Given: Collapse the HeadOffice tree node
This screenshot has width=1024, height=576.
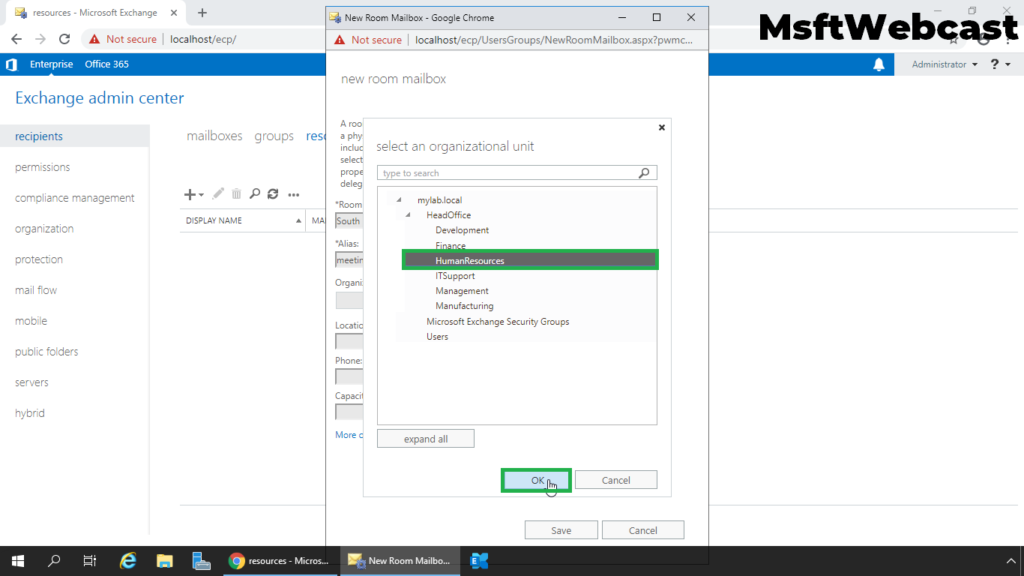Looking at the screenshot, I should click(x=408, y=215).
